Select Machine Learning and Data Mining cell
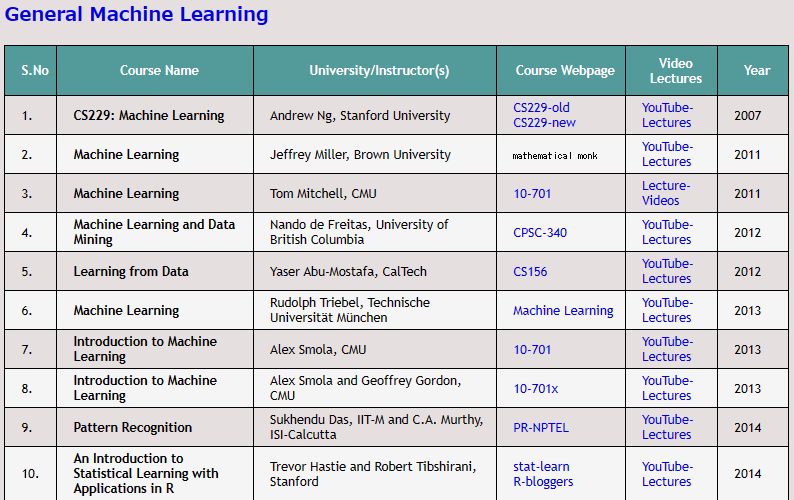 (154, 232)
